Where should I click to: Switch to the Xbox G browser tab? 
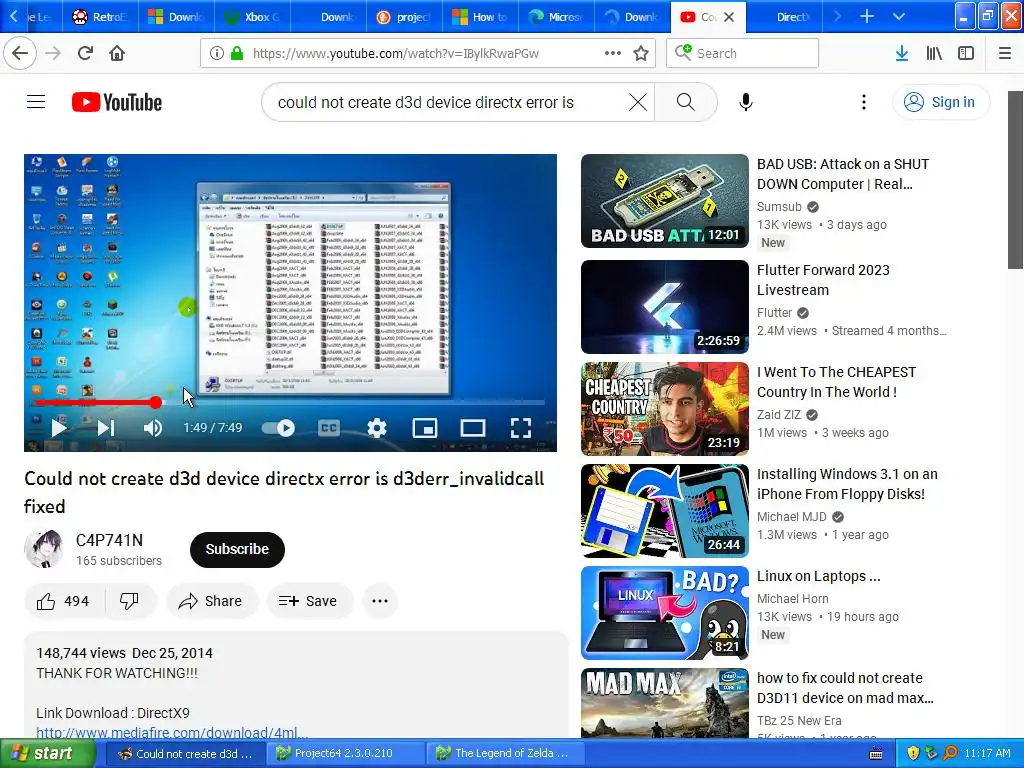point(251,17)
